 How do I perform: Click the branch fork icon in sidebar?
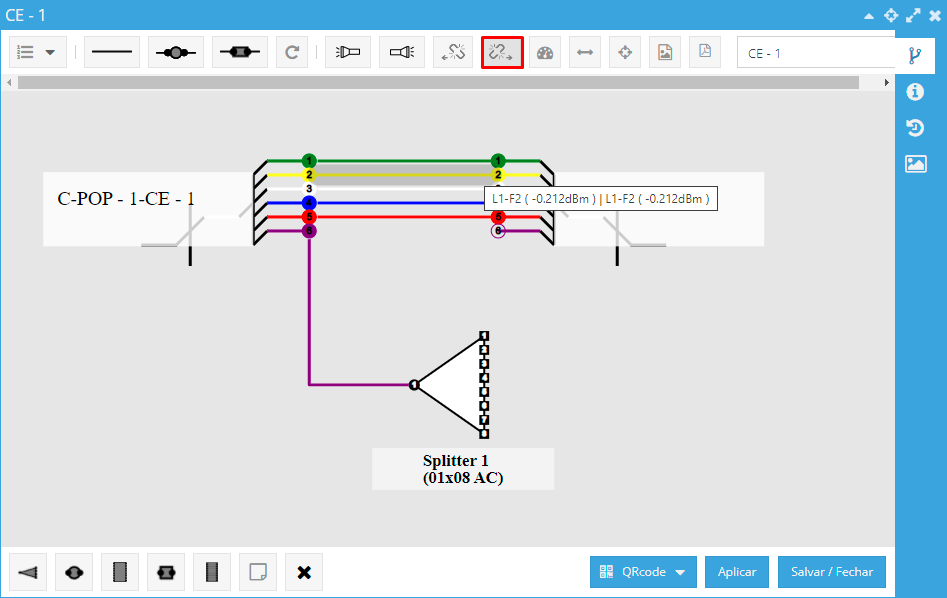coord(915,56)
